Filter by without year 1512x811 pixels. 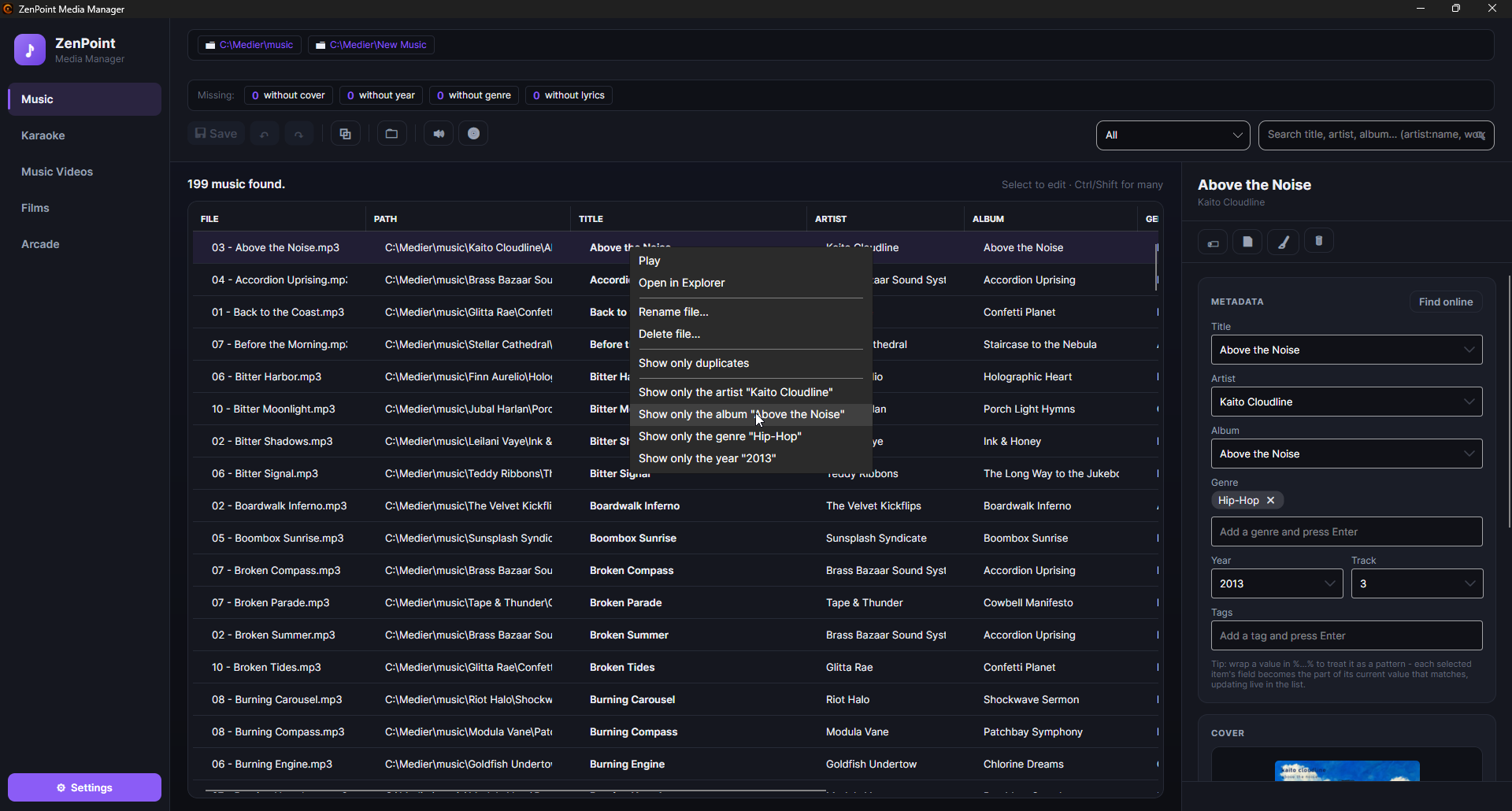coord(381,95)
